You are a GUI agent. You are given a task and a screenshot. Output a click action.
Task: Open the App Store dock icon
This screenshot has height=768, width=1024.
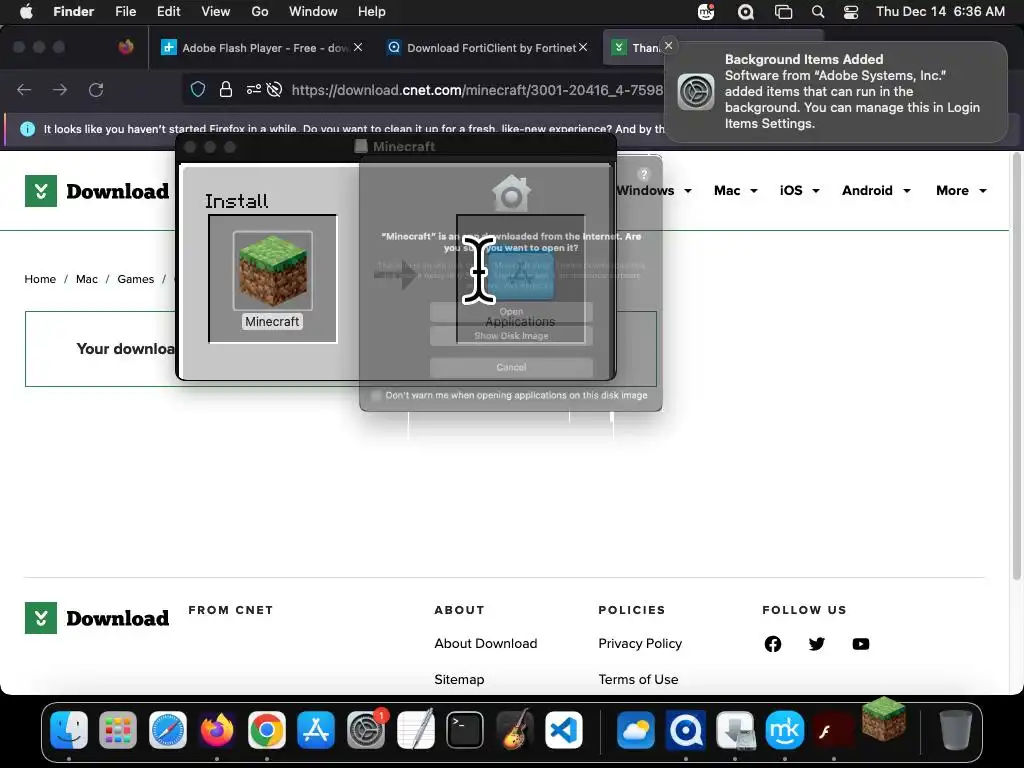pos(316,729)
